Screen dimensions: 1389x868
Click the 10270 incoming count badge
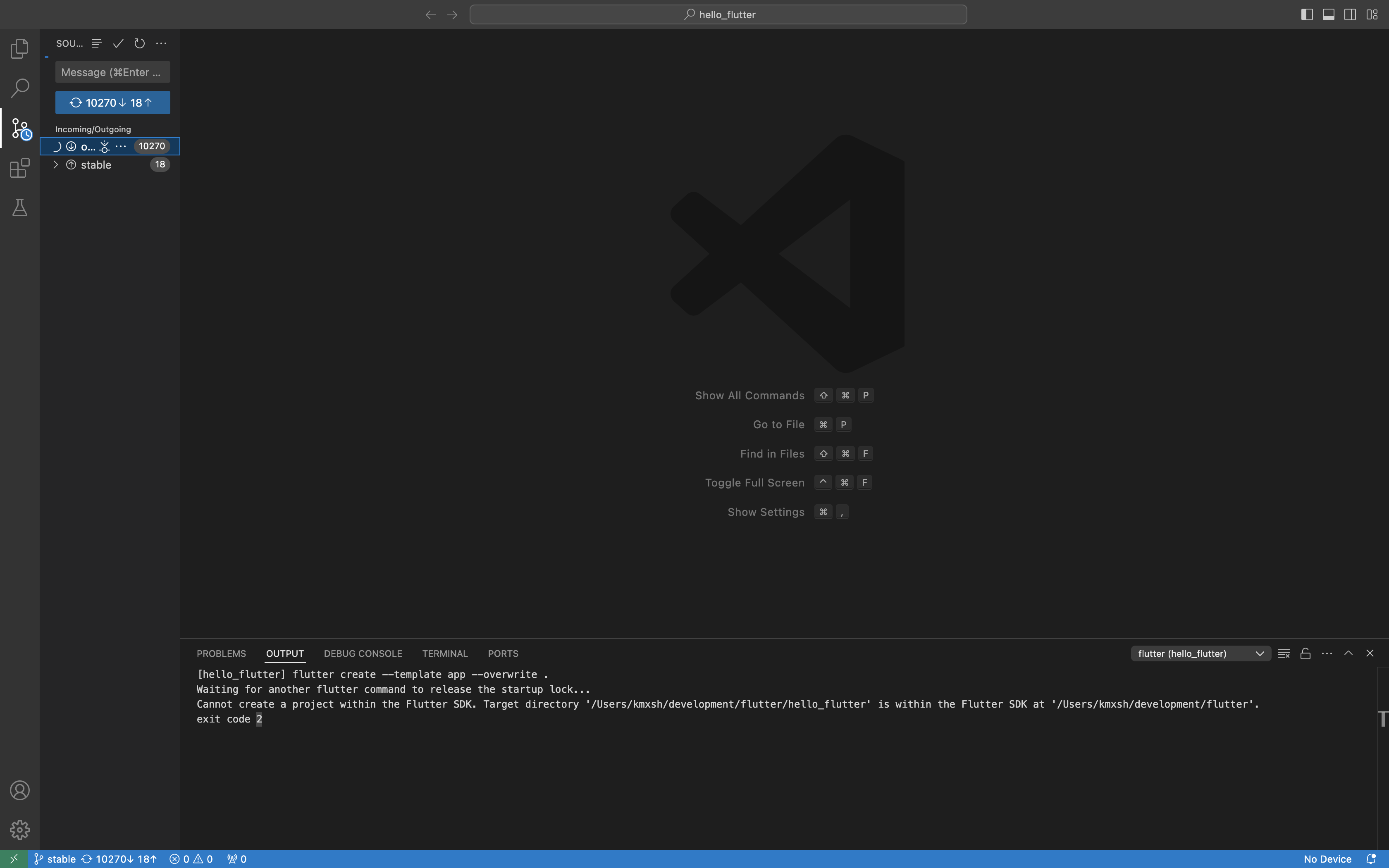click(x=152, y=146)
